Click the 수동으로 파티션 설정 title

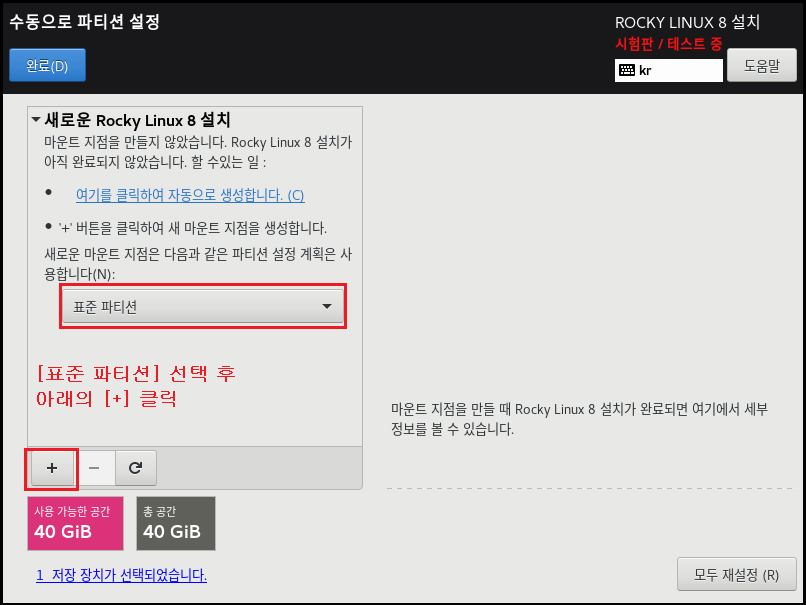85,22
